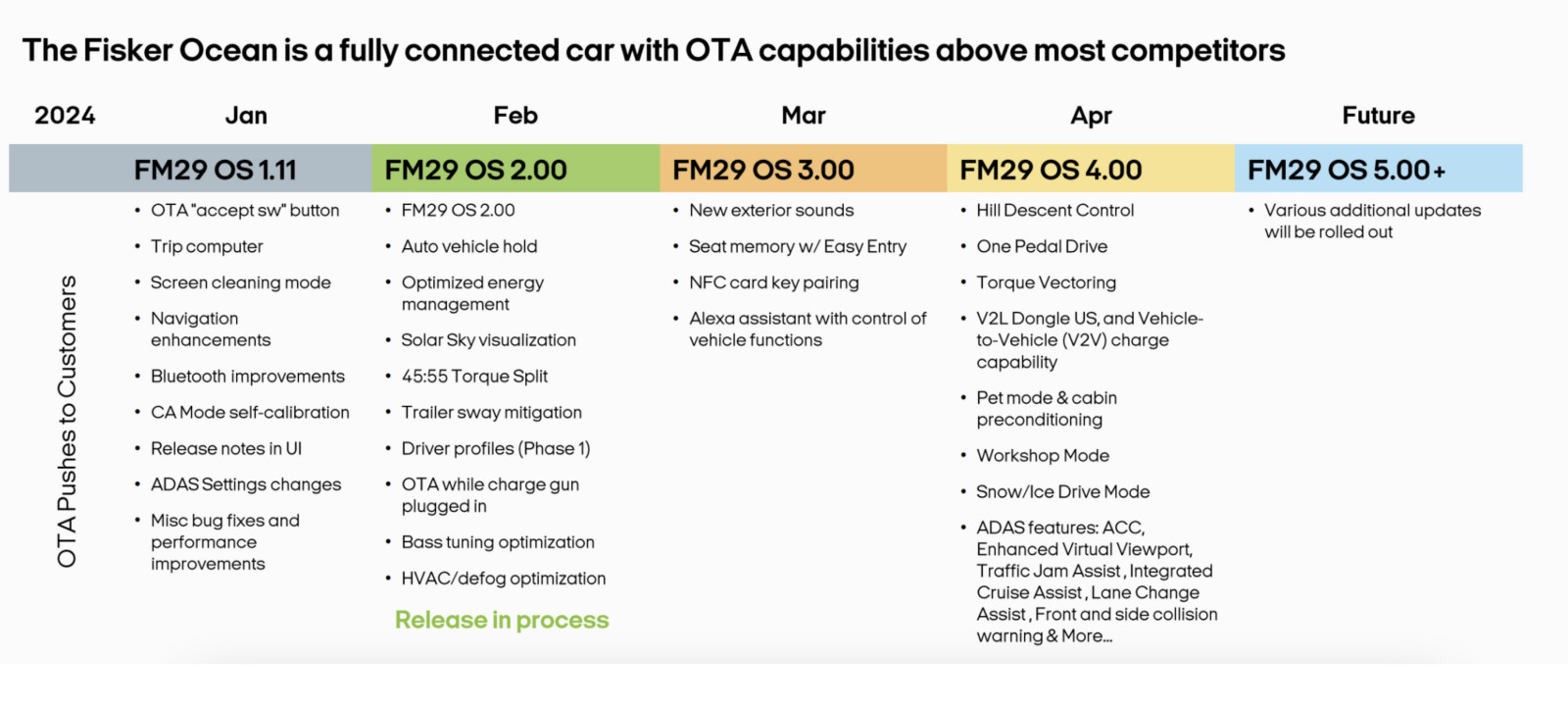Click the blue FM29 OS 5.00+ header
The width and height of the screenshot is (1568, 707).
pos(1379,169)
